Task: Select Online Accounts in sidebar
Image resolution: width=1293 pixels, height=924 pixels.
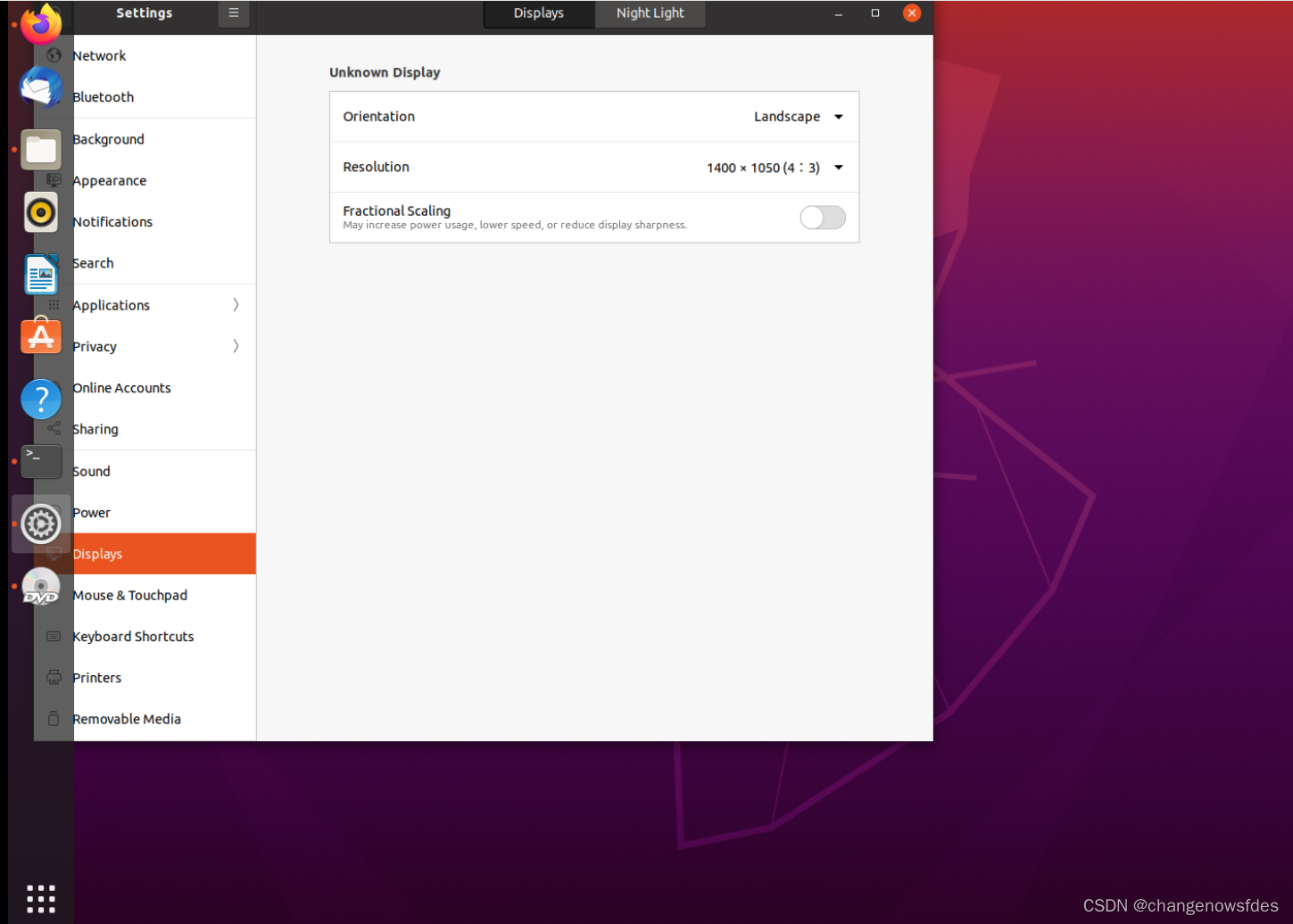Action: tap(145, 388)
